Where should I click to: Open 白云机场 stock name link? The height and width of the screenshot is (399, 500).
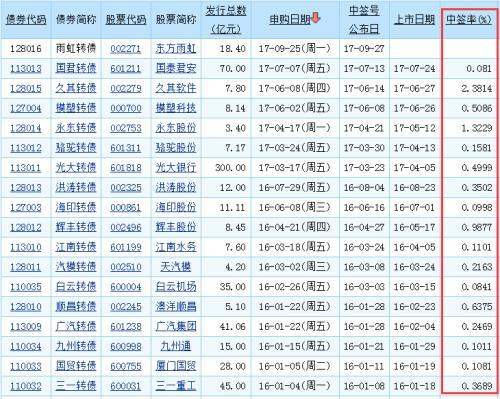(176, 287)
